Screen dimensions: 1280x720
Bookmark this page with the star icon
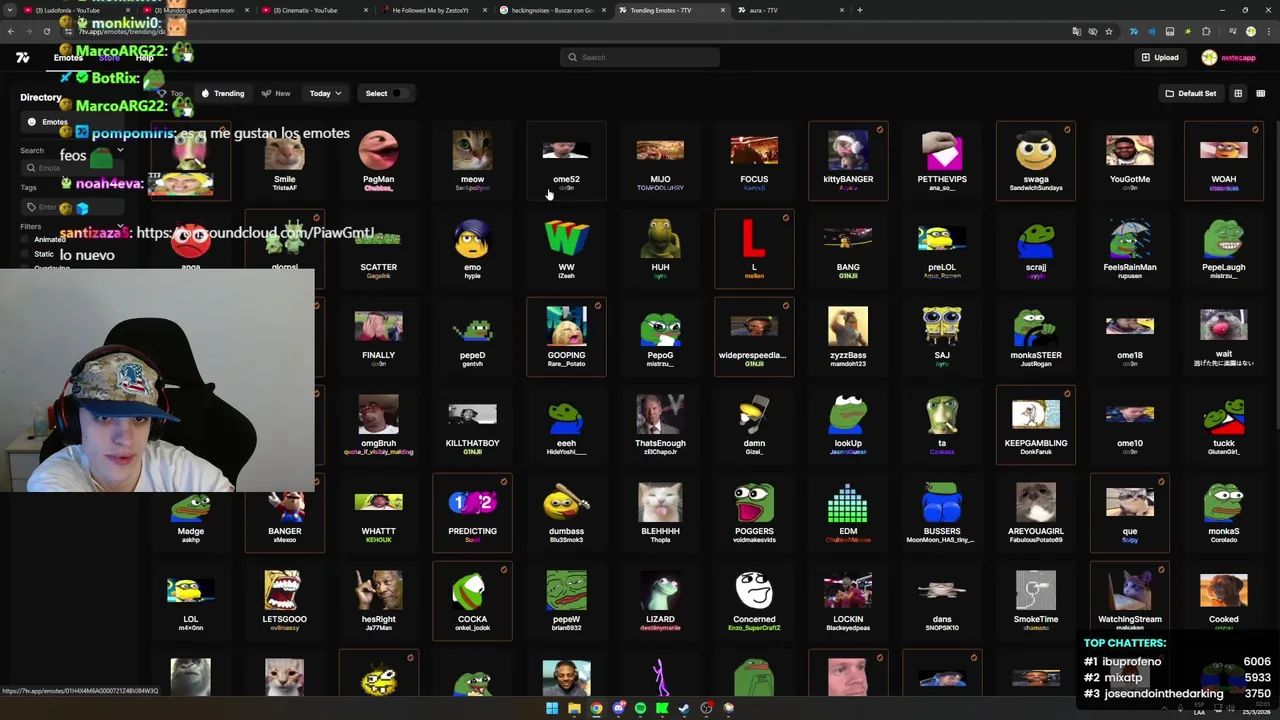pyautogui.click(x=1108, y=32)
